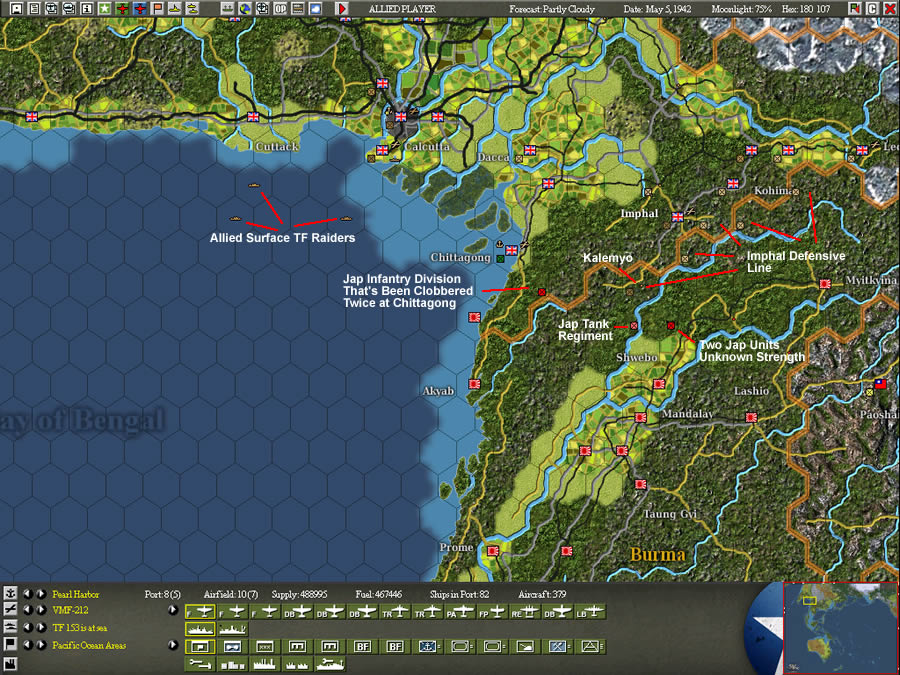The height and width of the screenshot is (675, 900).
Task: Open the info 'i' toolbar icon
Action: pos(87,8)
